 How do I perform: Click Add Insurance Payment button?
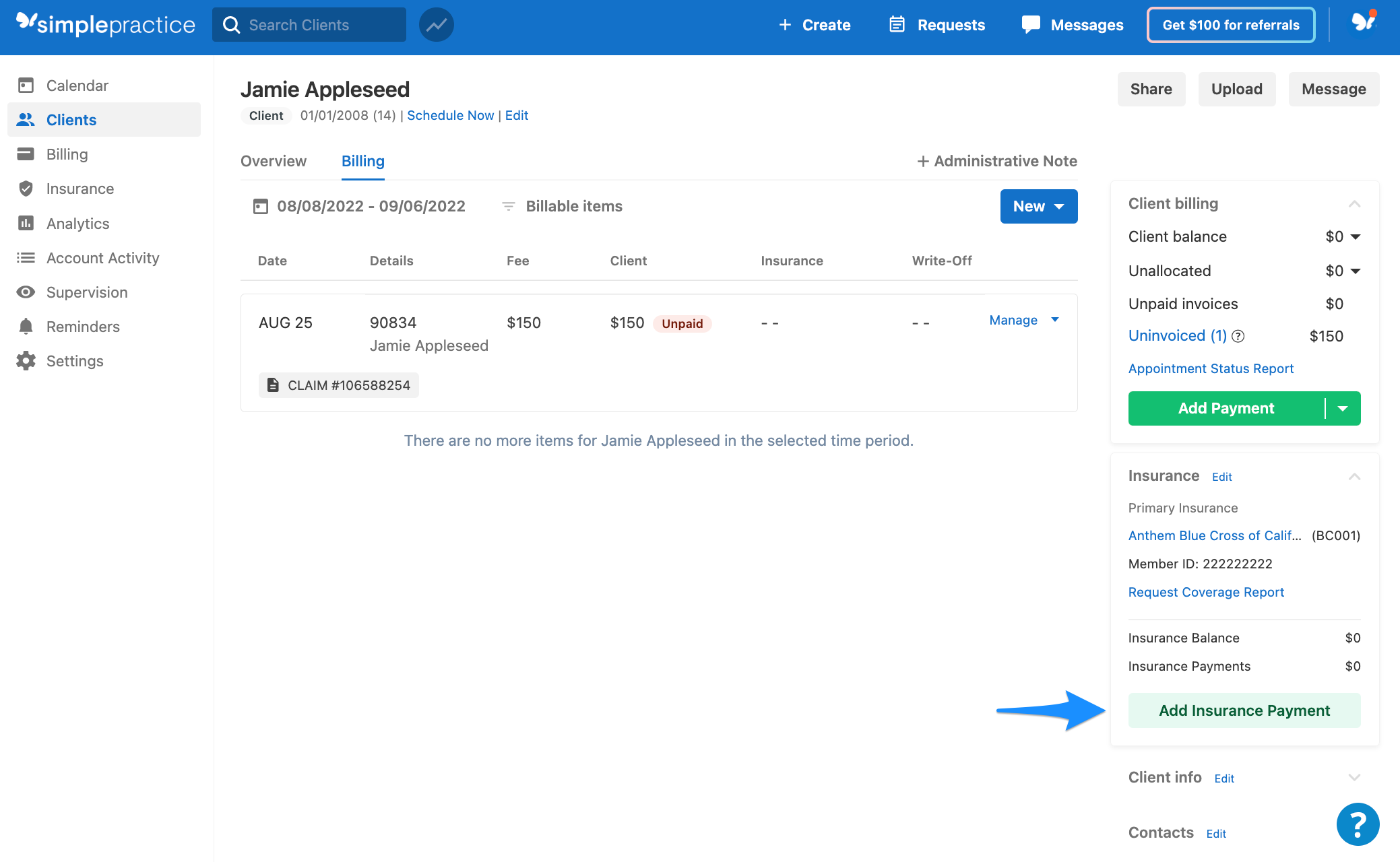tap(1244, 710)
